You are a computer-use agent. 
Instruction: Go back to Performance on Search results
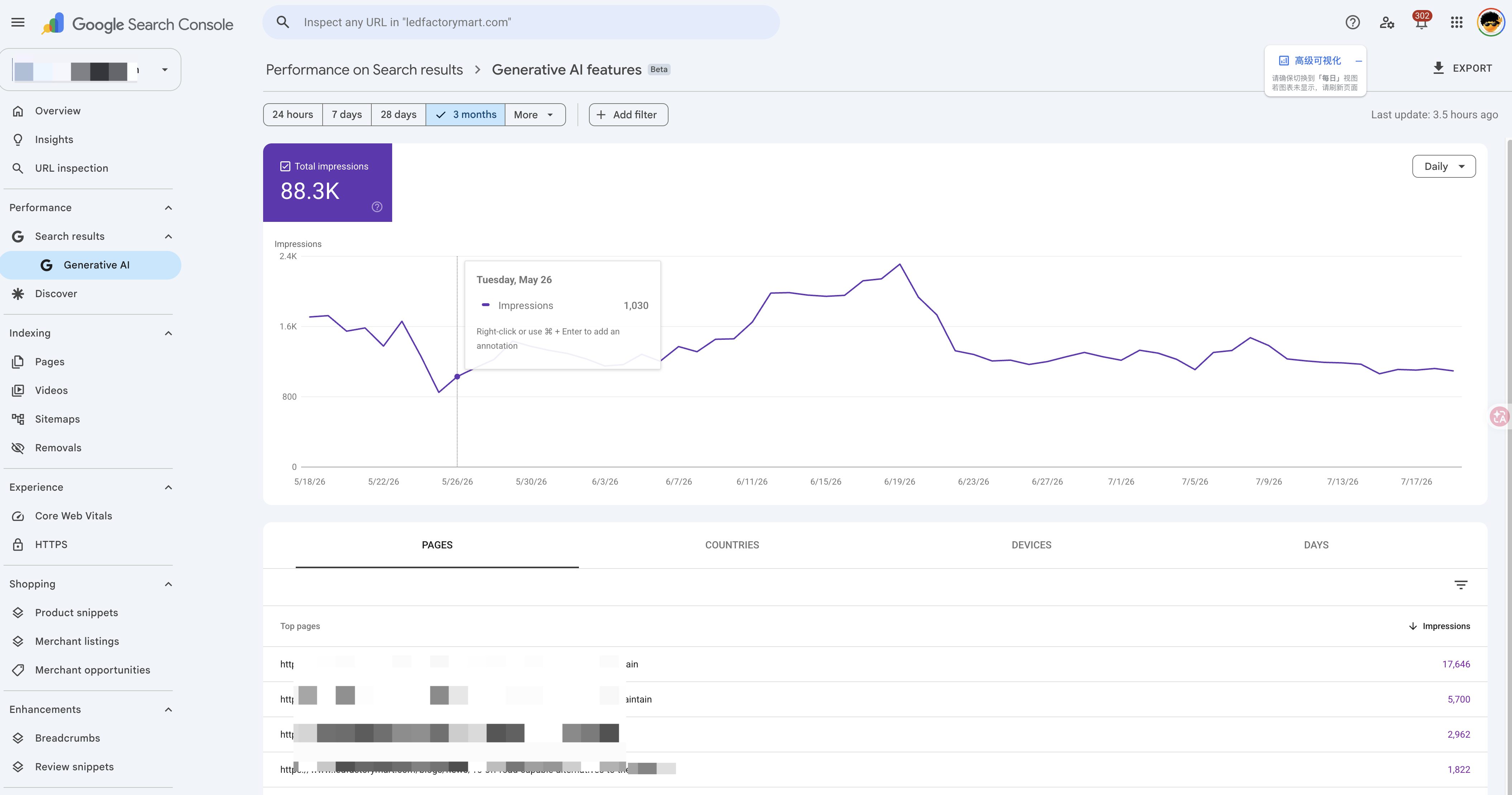[365, 70]
